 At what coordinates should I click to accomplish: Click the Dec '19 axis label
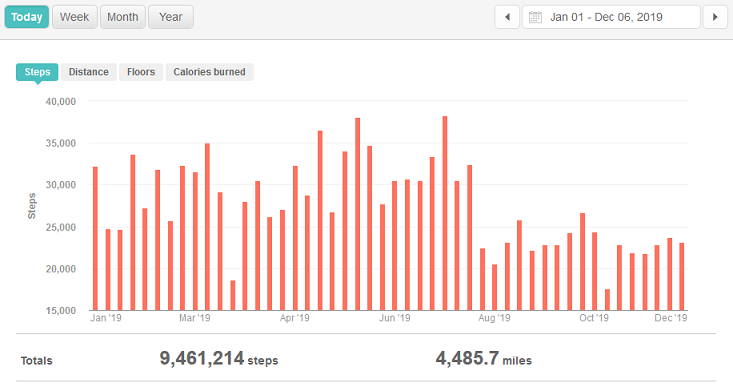tap(671, 318)
